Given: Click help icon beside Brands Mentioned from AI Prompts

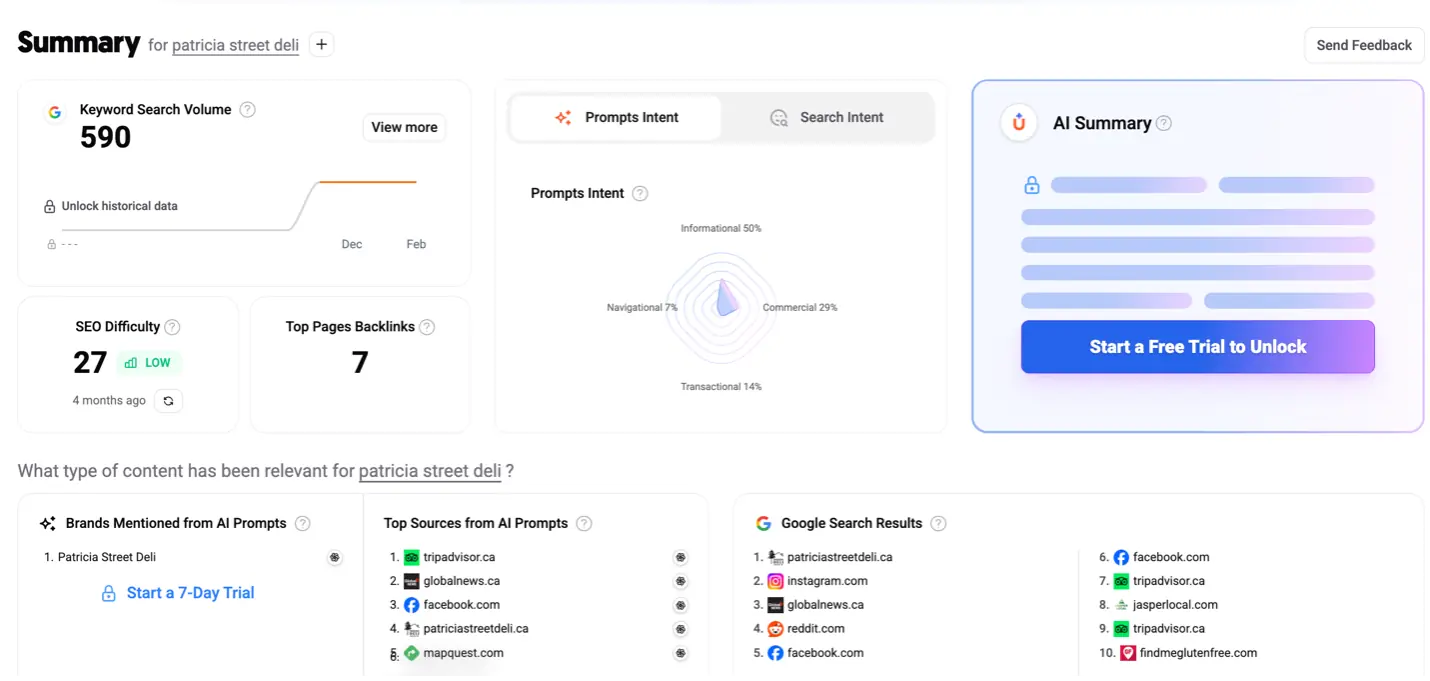Looking at the screenshot, I should tap(303, 523).
